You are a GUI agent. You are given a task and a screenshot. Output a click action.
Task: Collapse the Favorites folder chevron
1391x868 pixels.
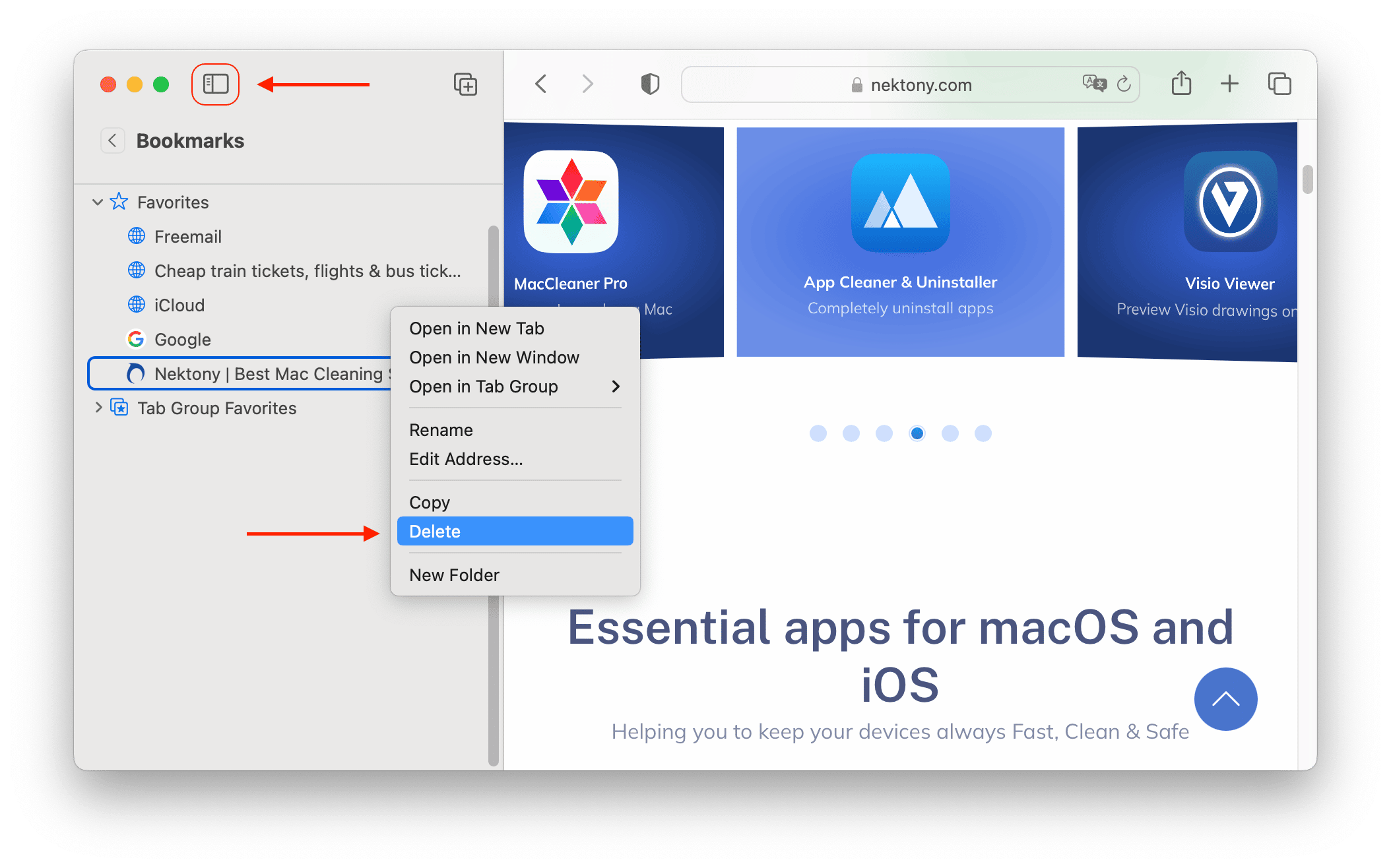[x=98, y=202]
